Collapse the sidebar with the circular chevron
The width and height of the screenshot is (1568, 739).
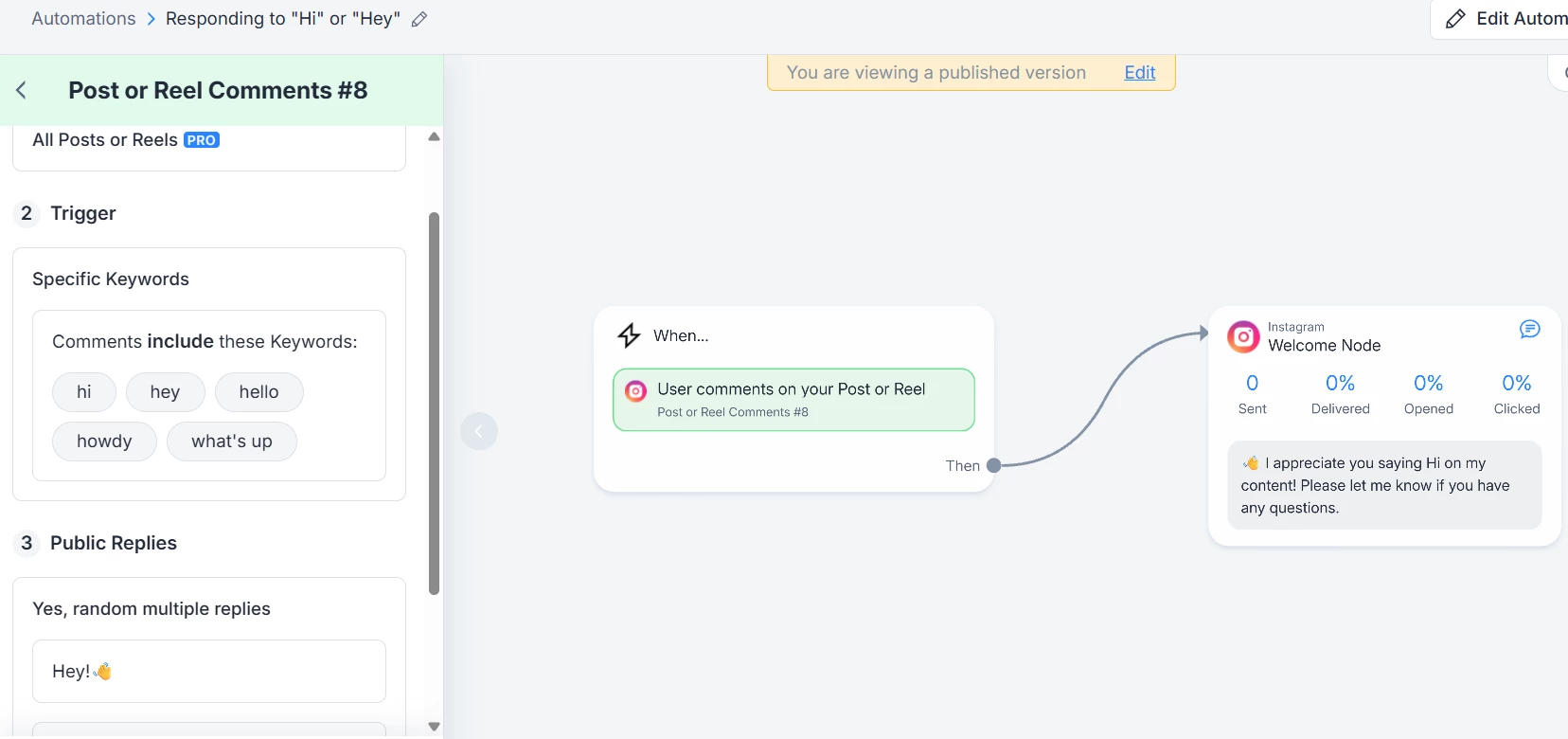(479, 431)
